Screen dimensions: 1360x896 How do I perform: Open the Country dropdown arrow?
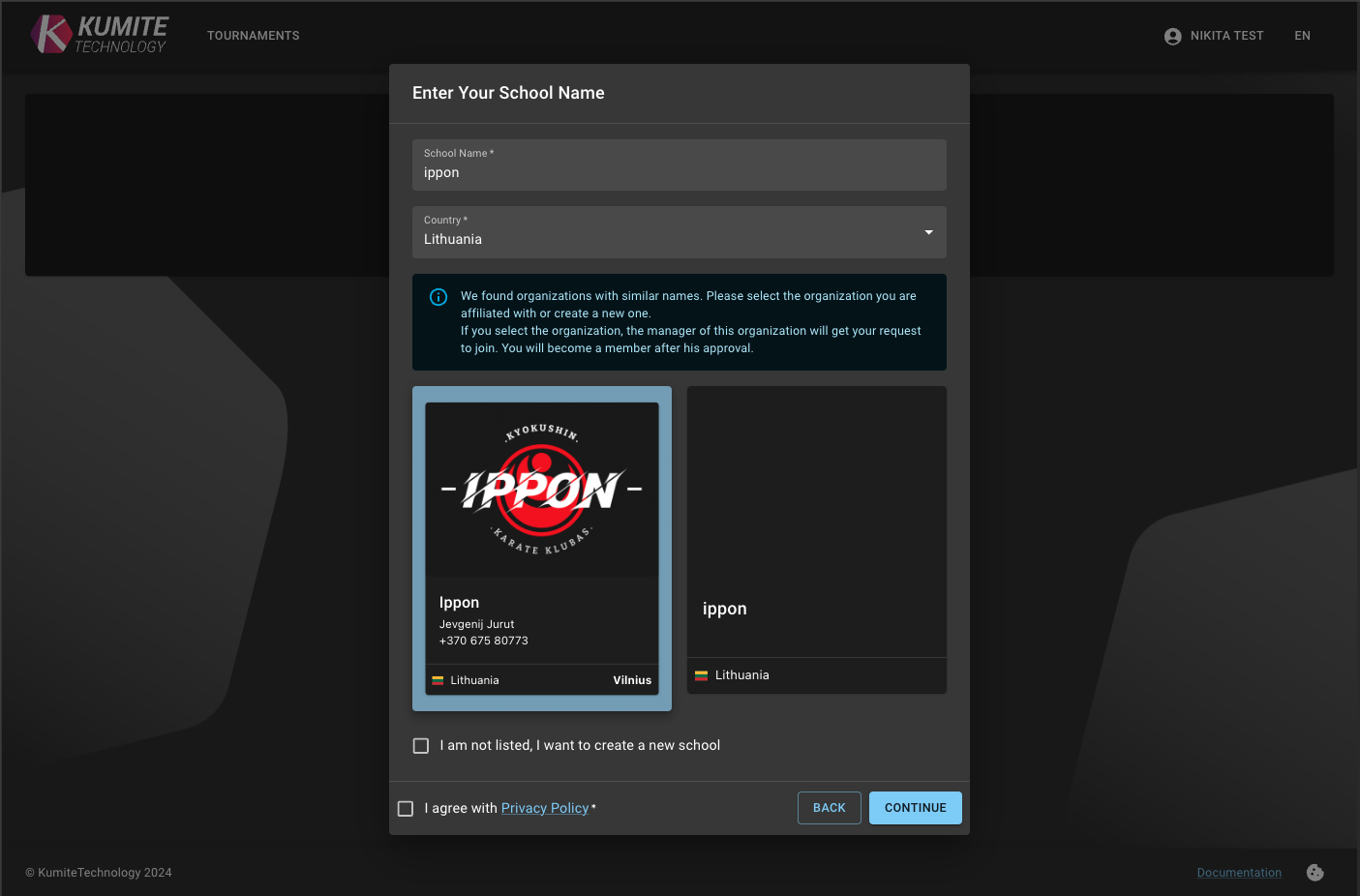[928, 232]
